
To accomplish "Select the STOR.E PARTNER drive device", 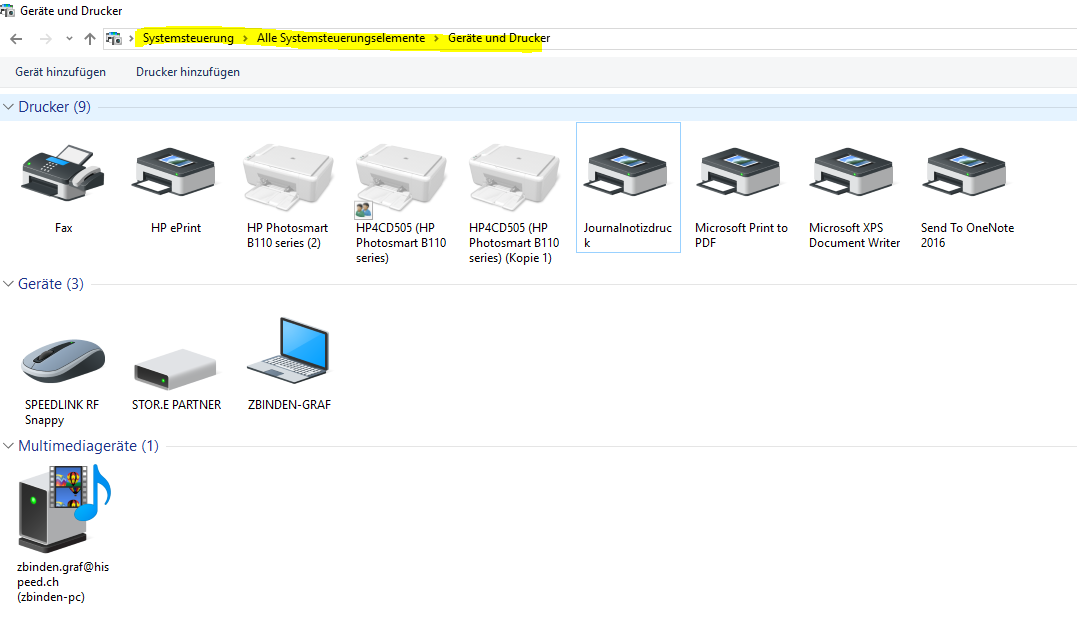I will (175, 369).
